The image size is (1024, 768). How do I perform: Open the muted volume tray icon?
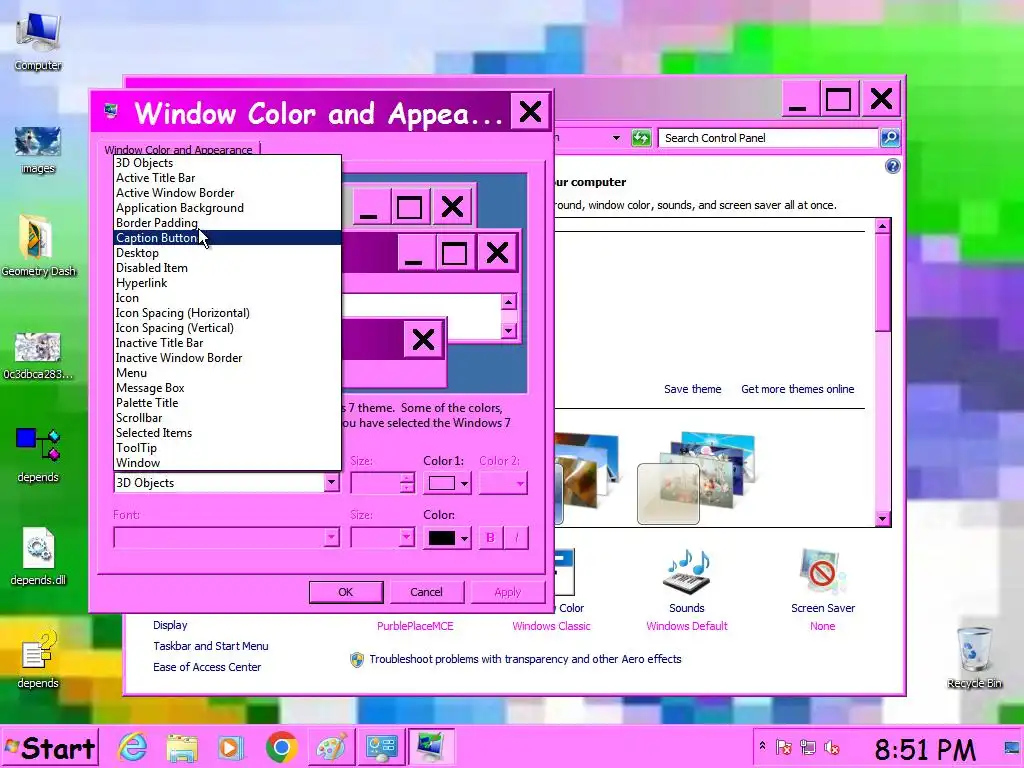(x=832, y=747)
